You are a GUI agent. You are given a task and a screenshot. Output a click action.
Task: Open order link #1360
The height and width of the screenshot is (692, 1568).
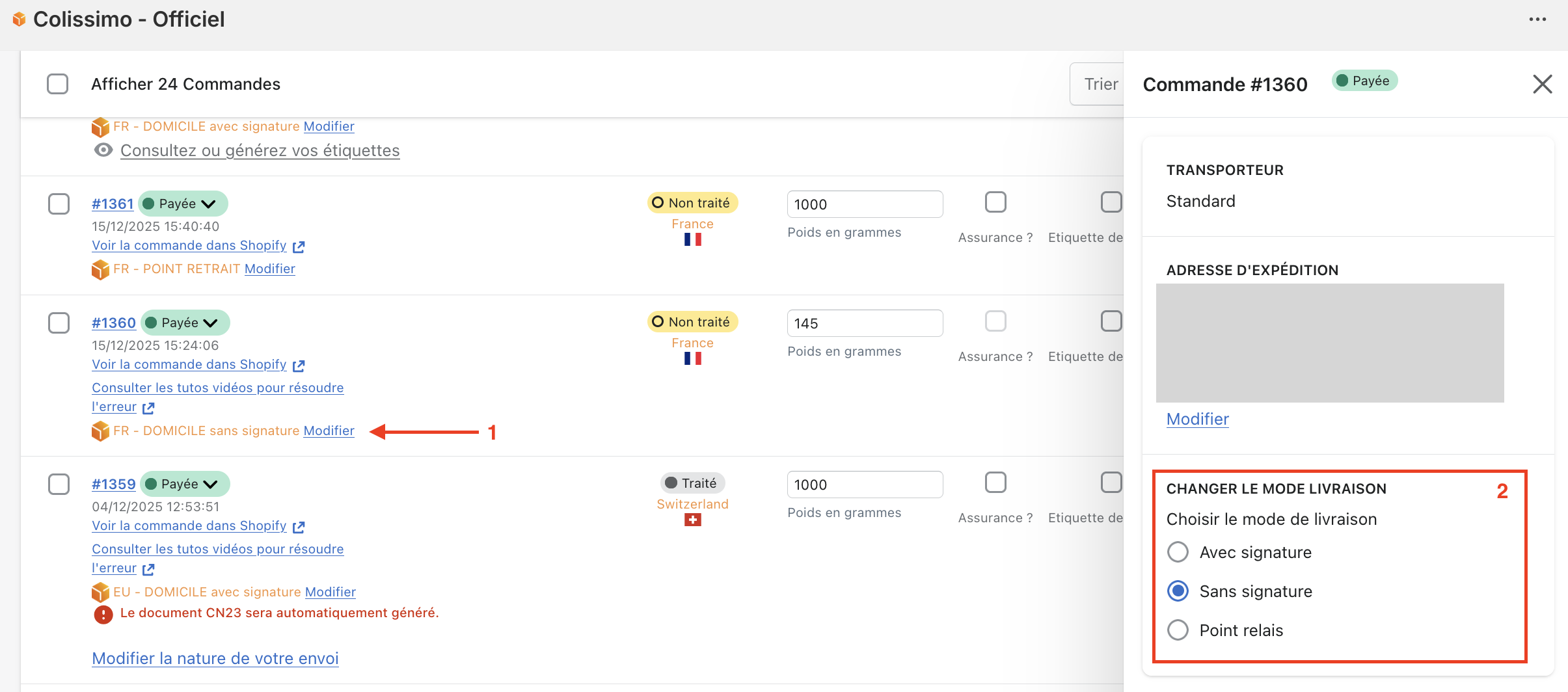pos(114,323)
